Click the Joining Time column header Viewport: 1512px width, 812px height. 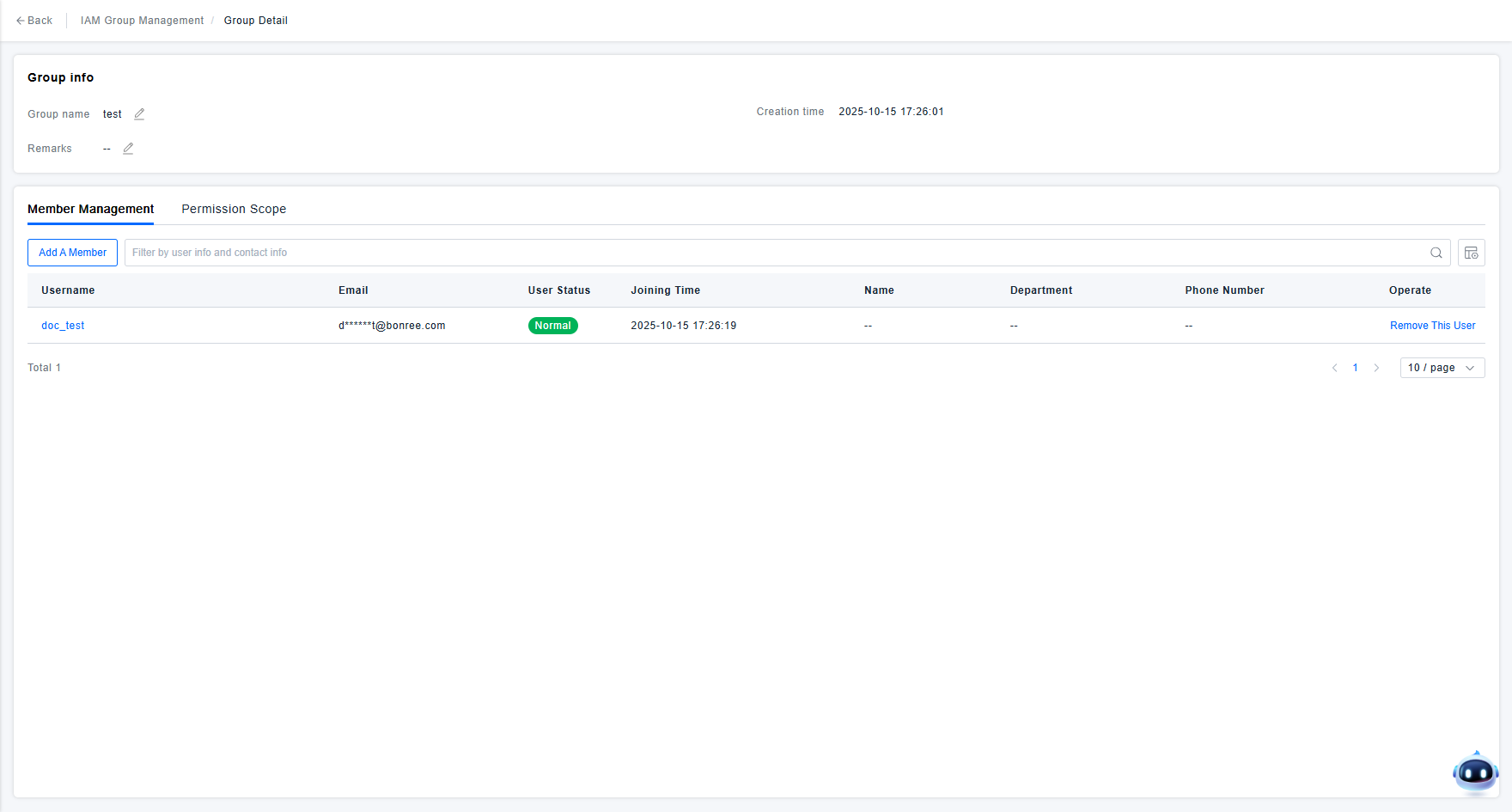(x=665, y=290)
